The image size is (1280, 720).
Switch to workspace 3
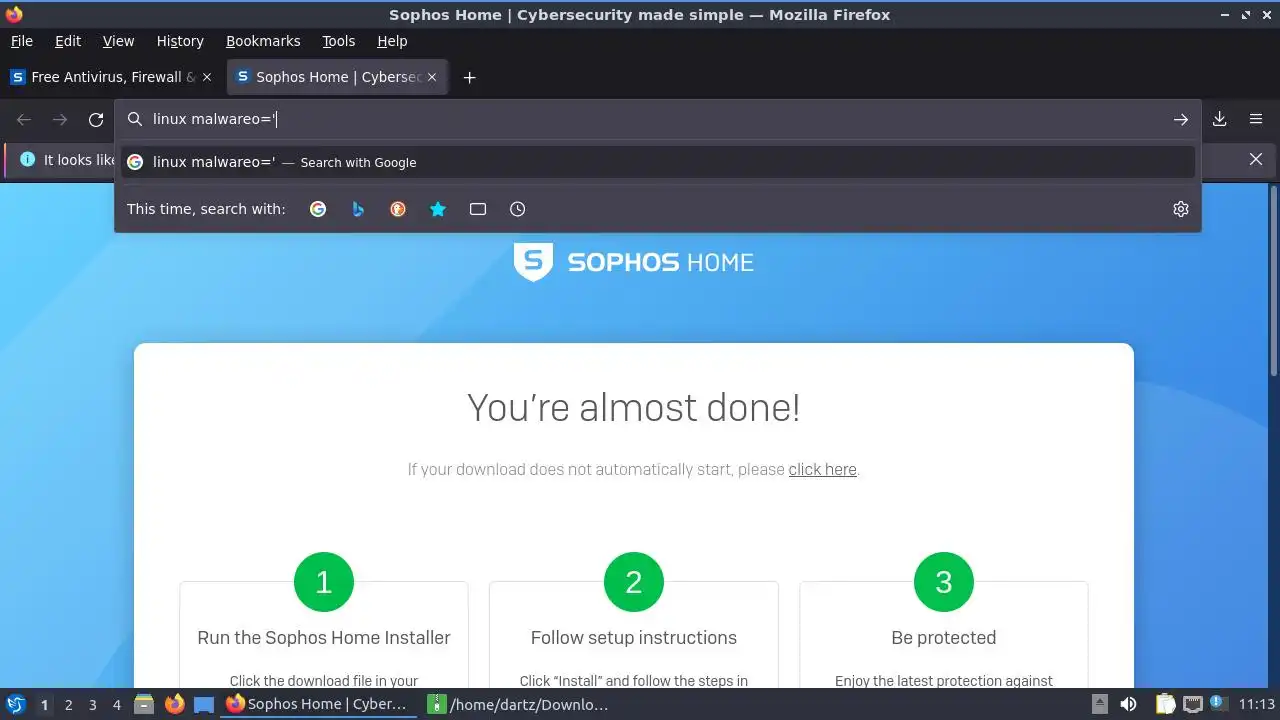point(92,704)
